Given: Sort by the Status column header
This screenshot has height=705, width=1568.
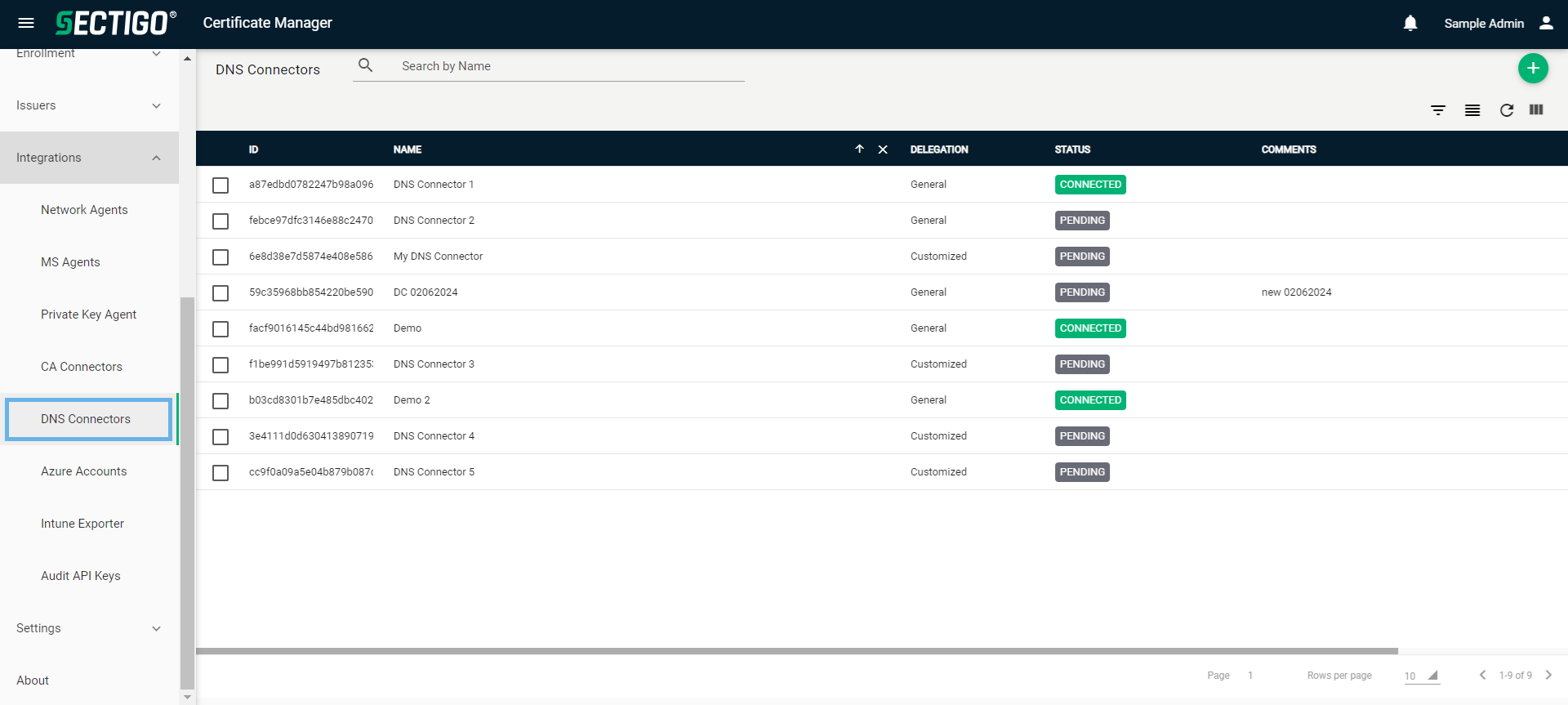Looking at the screenshot, I should (x=1072, y=149).
